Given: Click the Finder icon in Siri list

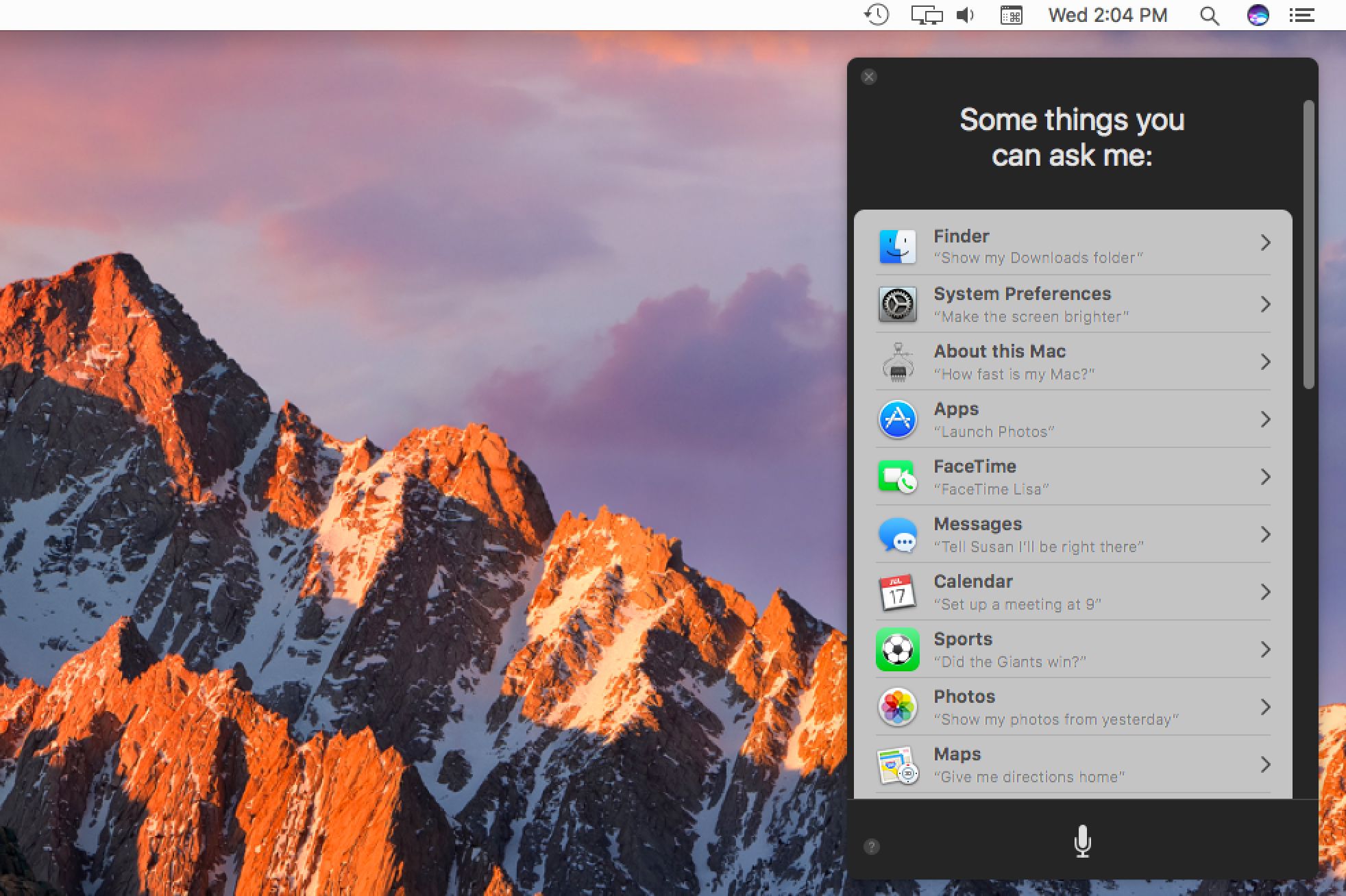Looking at the screenshot, I should coord(897,247).
